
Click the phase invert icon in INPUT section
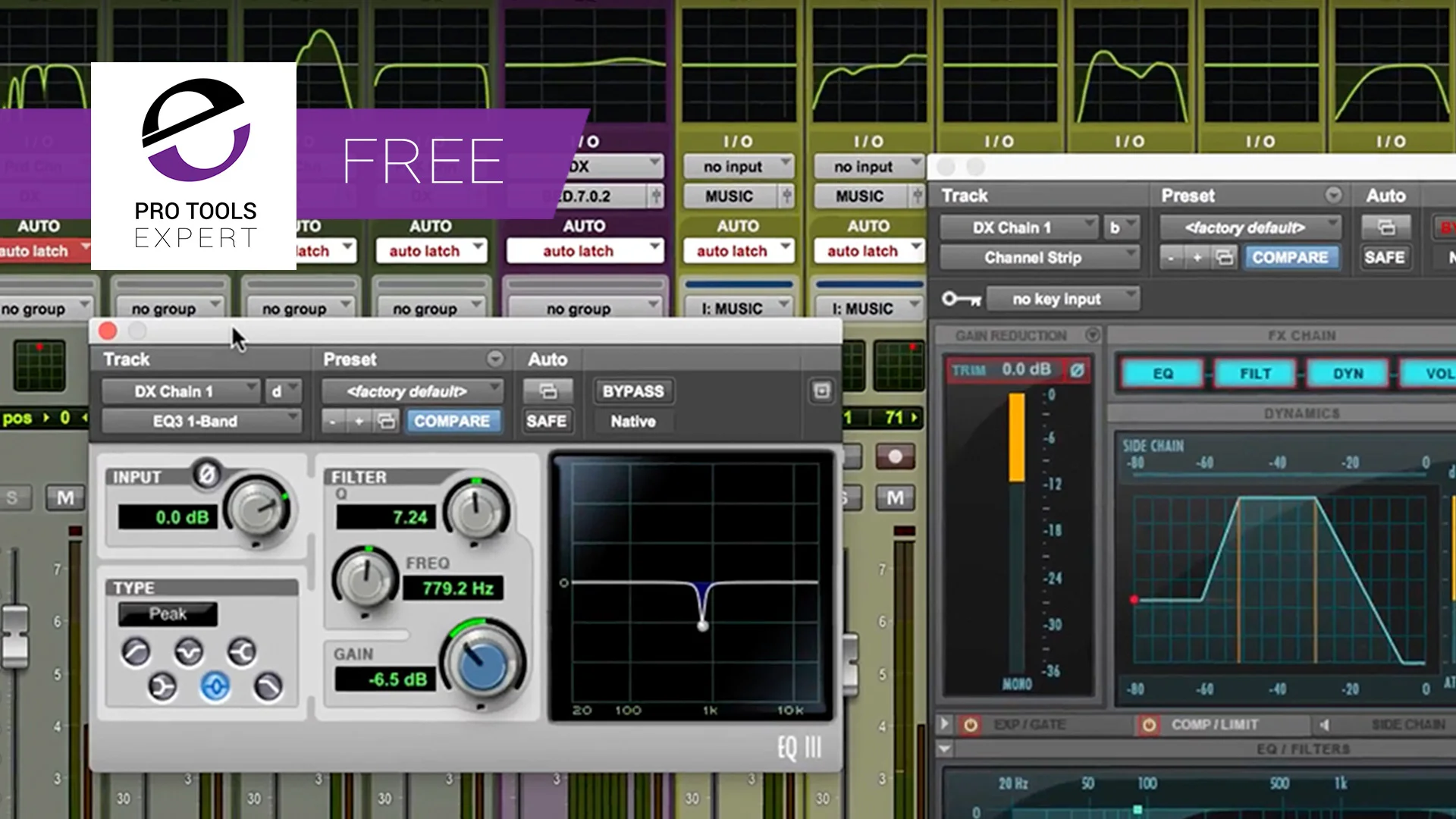click(207, 475)
